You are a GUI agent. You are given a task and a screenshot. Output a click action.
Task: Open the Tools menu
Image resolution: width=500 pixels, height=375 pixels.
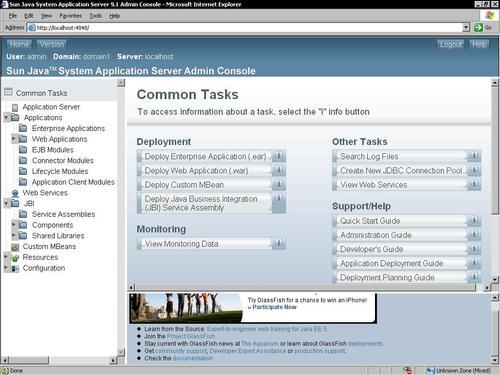coord(96,16)
